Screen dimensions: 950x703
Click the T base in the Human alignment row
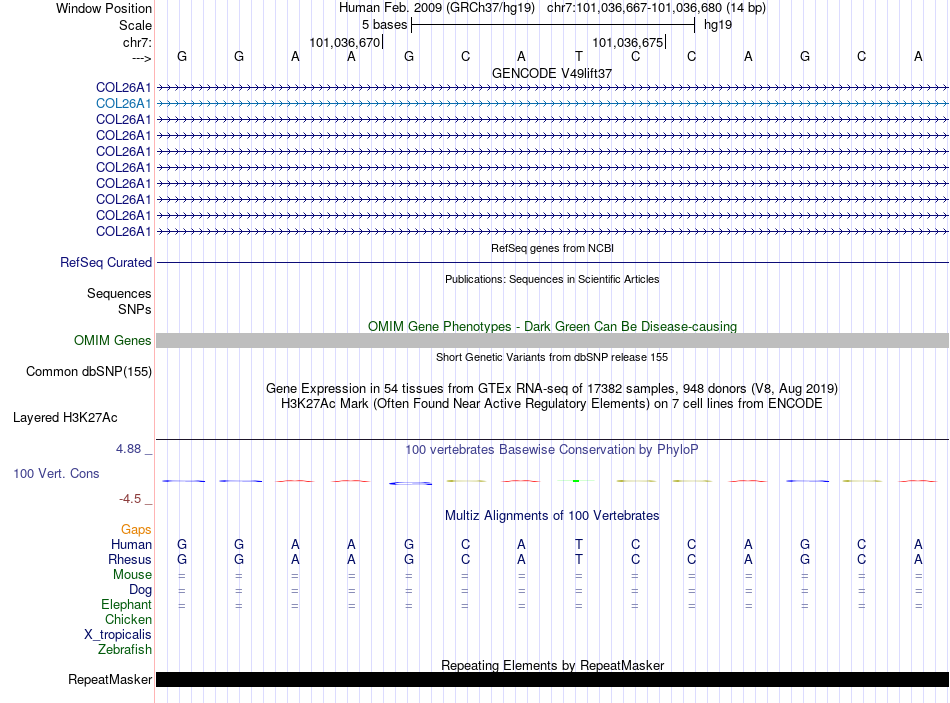tap(579, 544)
